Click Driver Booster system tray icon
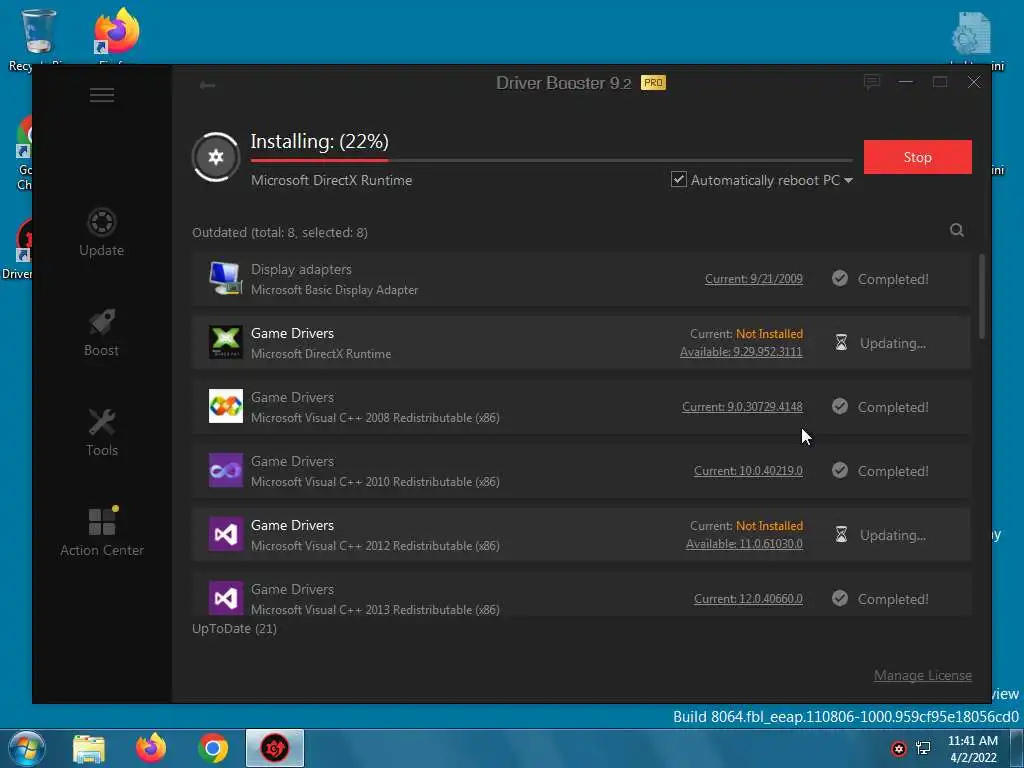The image size is (1024, 768). [x=899, y=749]
